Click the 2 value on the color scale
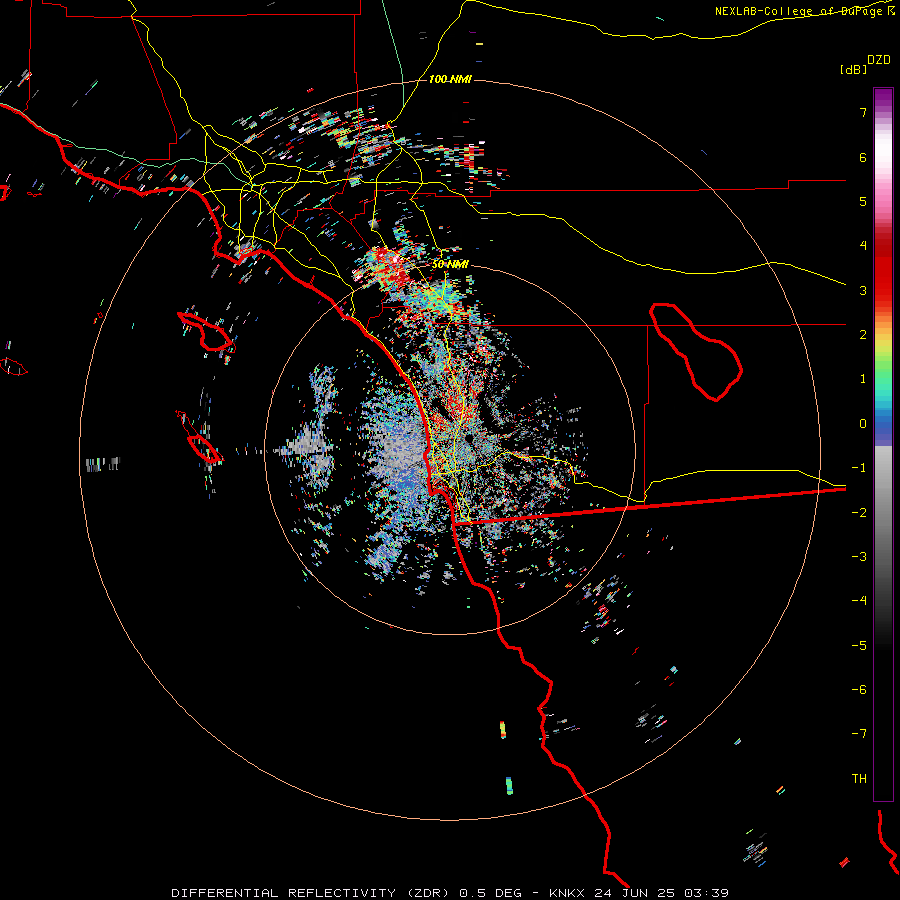Screen dimensions: 900x900 (863, 335)
